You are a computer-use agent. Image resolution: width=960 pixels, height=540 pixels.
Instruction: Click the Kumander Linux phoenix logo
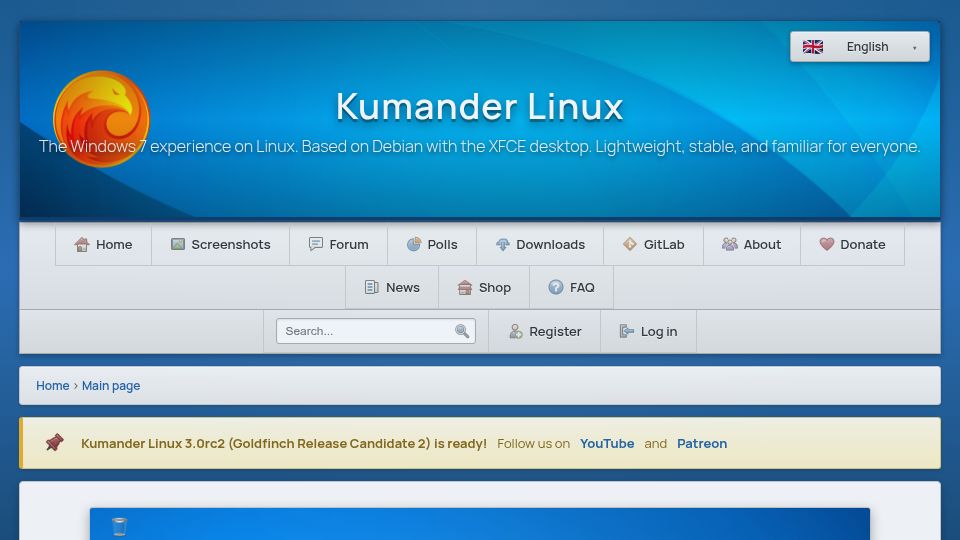pos(101,118)
